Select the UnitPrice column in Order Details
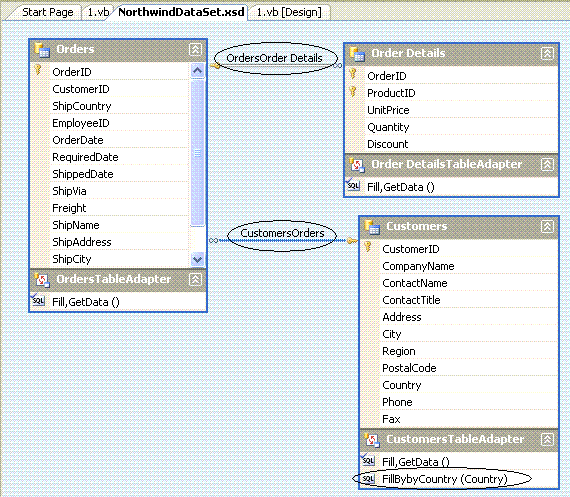This screenshot has height=497, width=570. (x=388, y=110)
